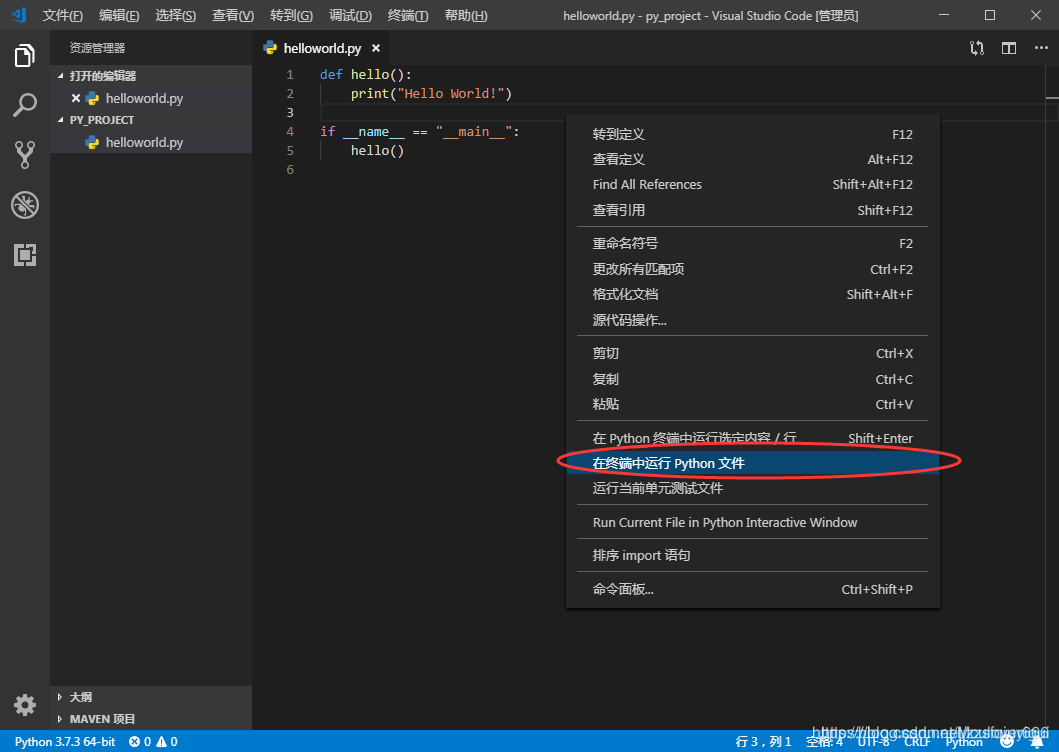
Task: Click the def hello(): line
Action: click(365, 74)
